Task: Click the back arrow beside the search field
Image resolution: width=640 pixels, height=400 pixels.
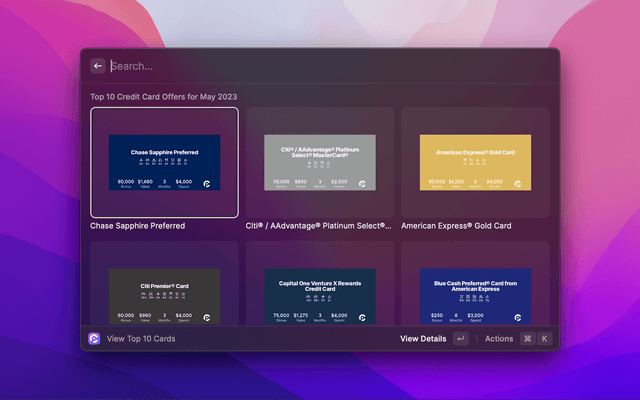Action: click(98, 66)
